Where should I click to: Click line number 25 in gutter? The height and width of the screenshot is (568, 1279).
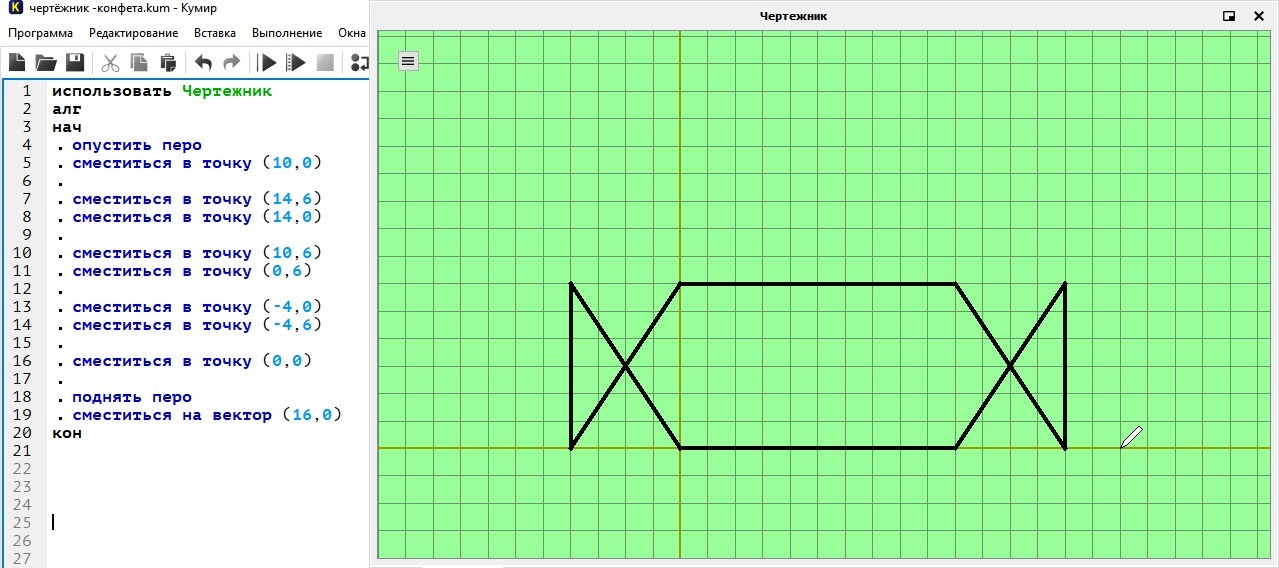point(23,523)
